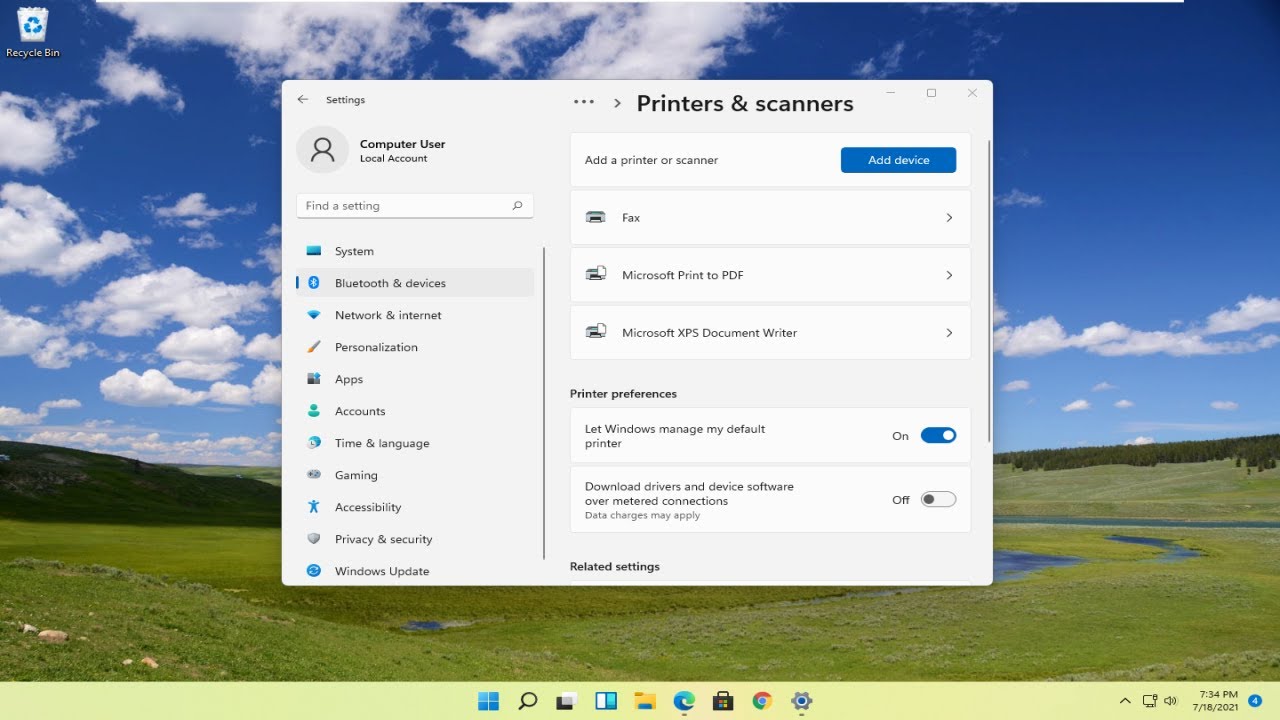Screen dimensions: 1280x720
Task: Click the Computer User account name
Action: [x=402, y=144]
